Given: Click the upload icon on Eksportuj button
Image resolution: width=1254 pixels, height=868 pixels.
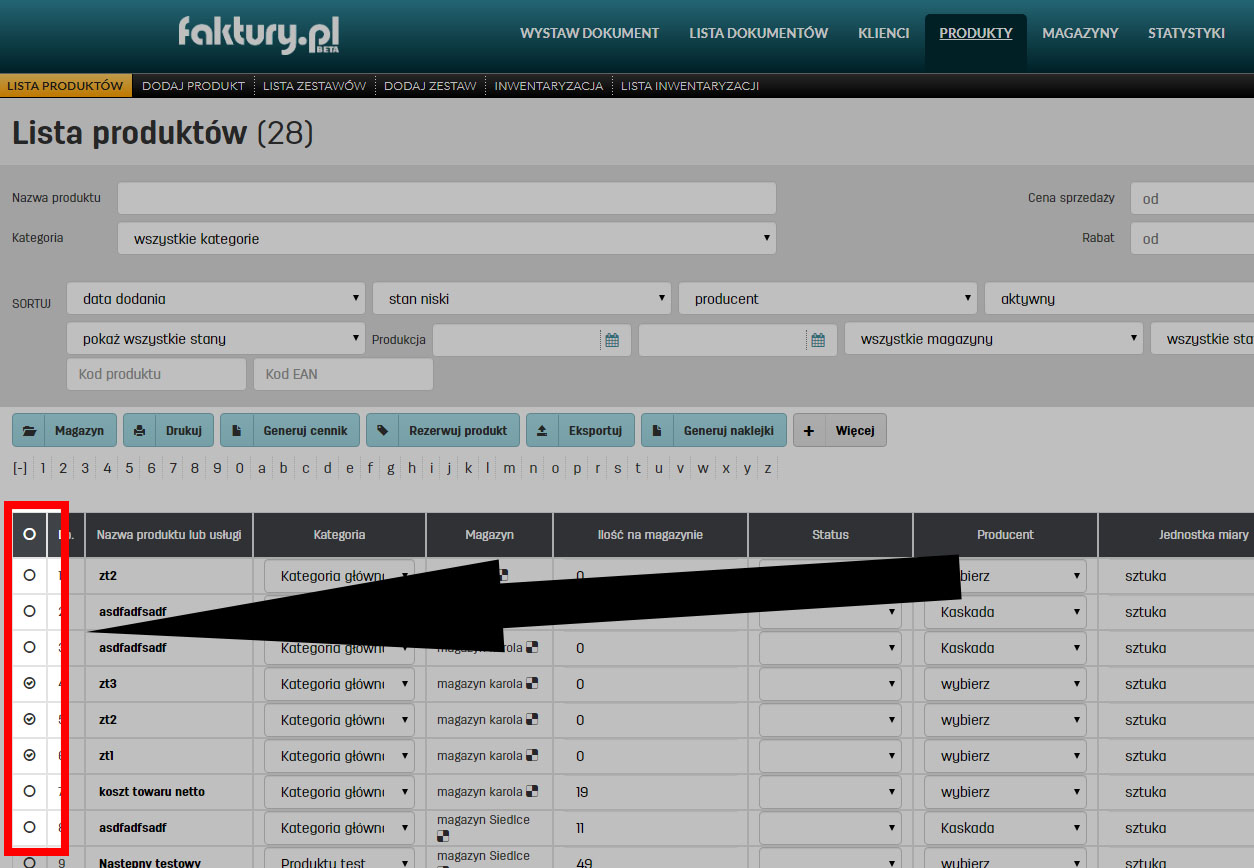Looking at the screenshot, I should coord(542,431).
